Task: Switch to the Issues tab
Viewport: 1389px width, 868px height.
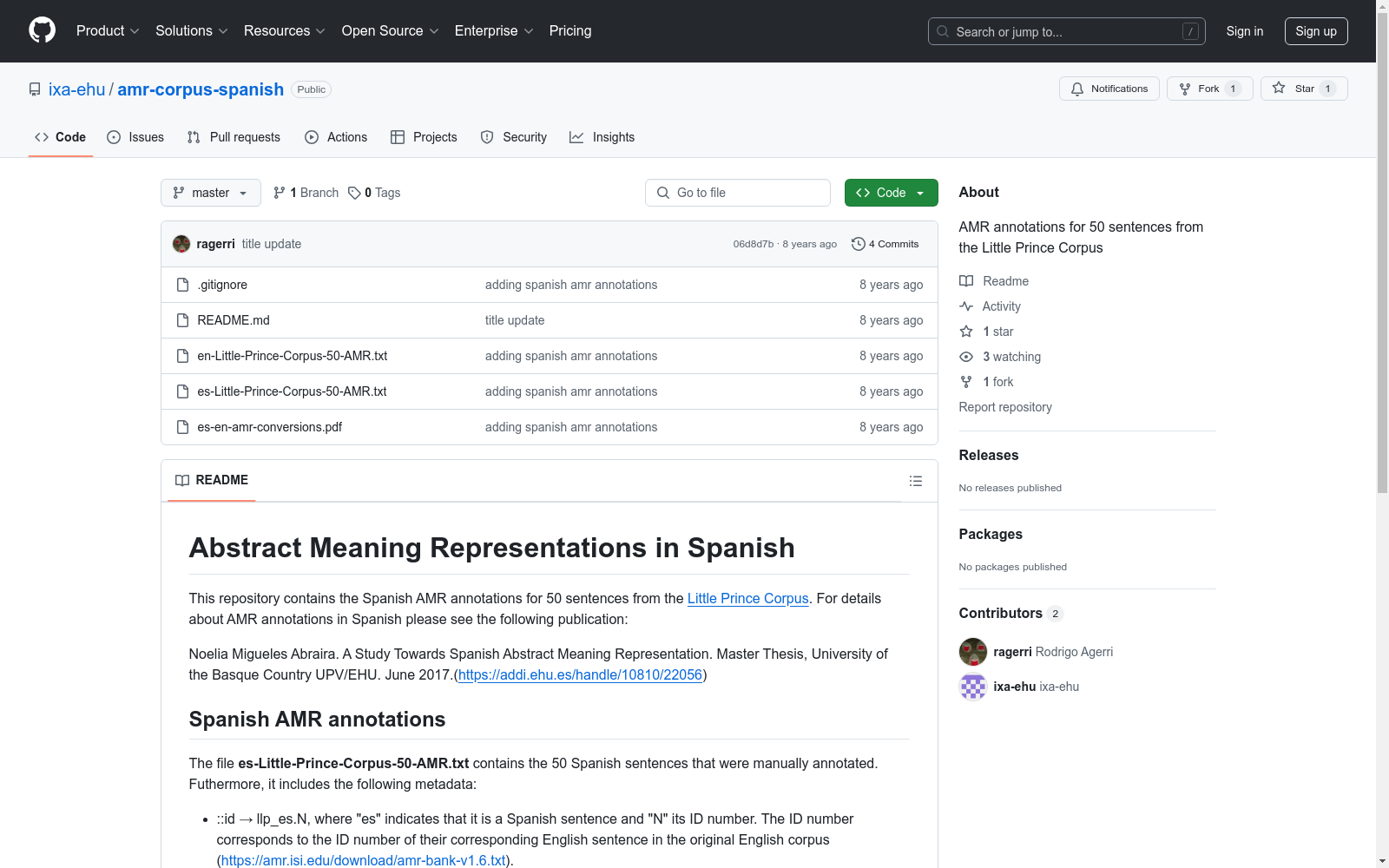Action: [x=135, y=137]
